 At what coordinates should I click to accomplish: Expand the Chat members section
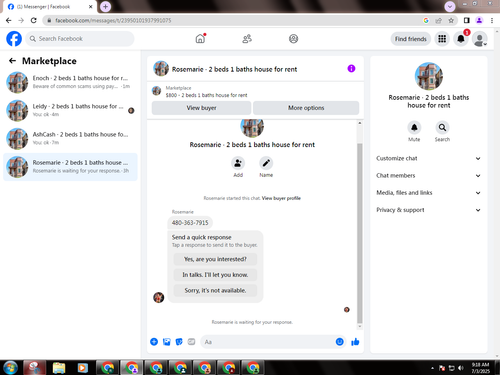tap(429, 176)
